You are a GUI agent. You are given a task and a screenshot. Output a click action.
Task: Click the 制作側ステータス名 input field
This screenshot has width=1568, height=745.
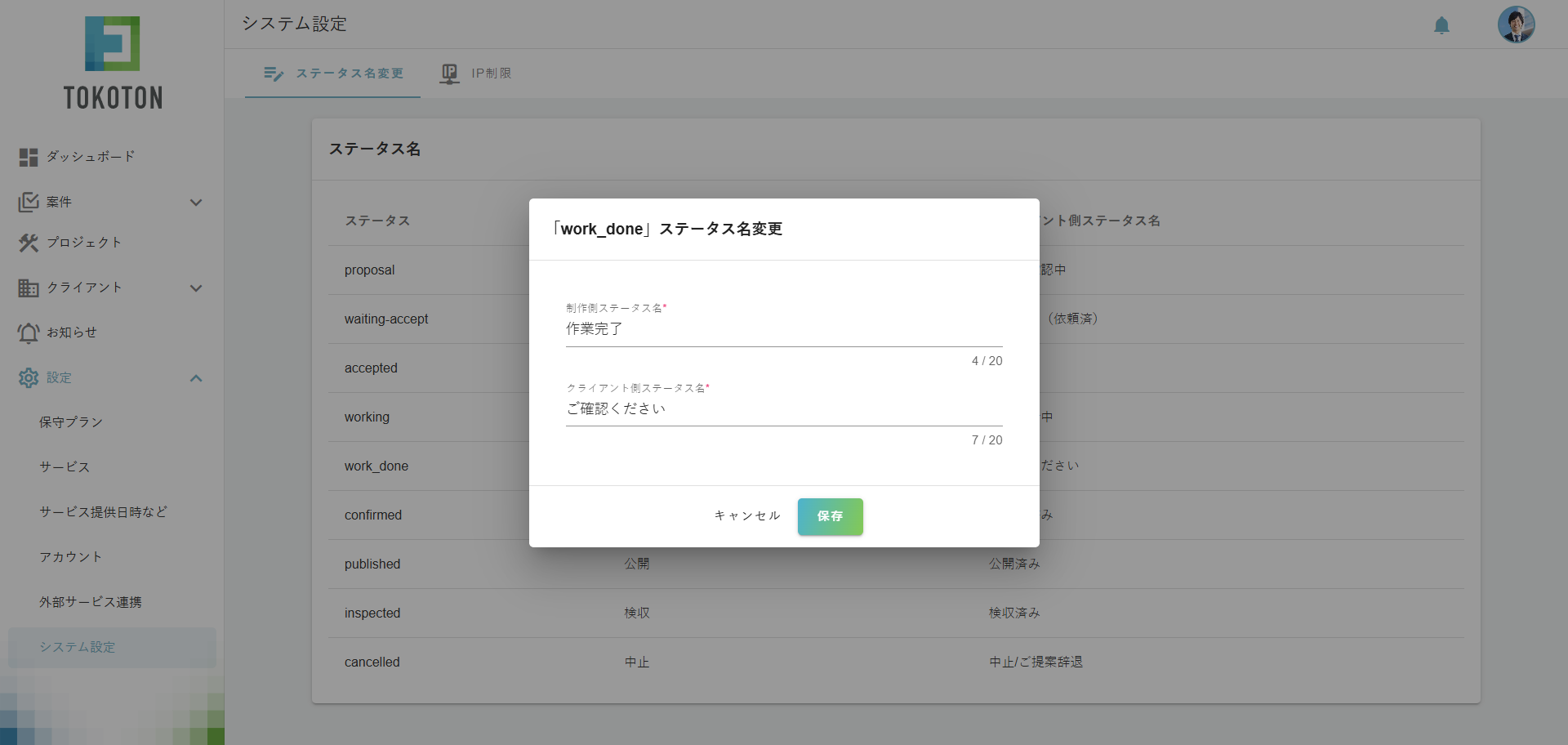pos(784,329)
